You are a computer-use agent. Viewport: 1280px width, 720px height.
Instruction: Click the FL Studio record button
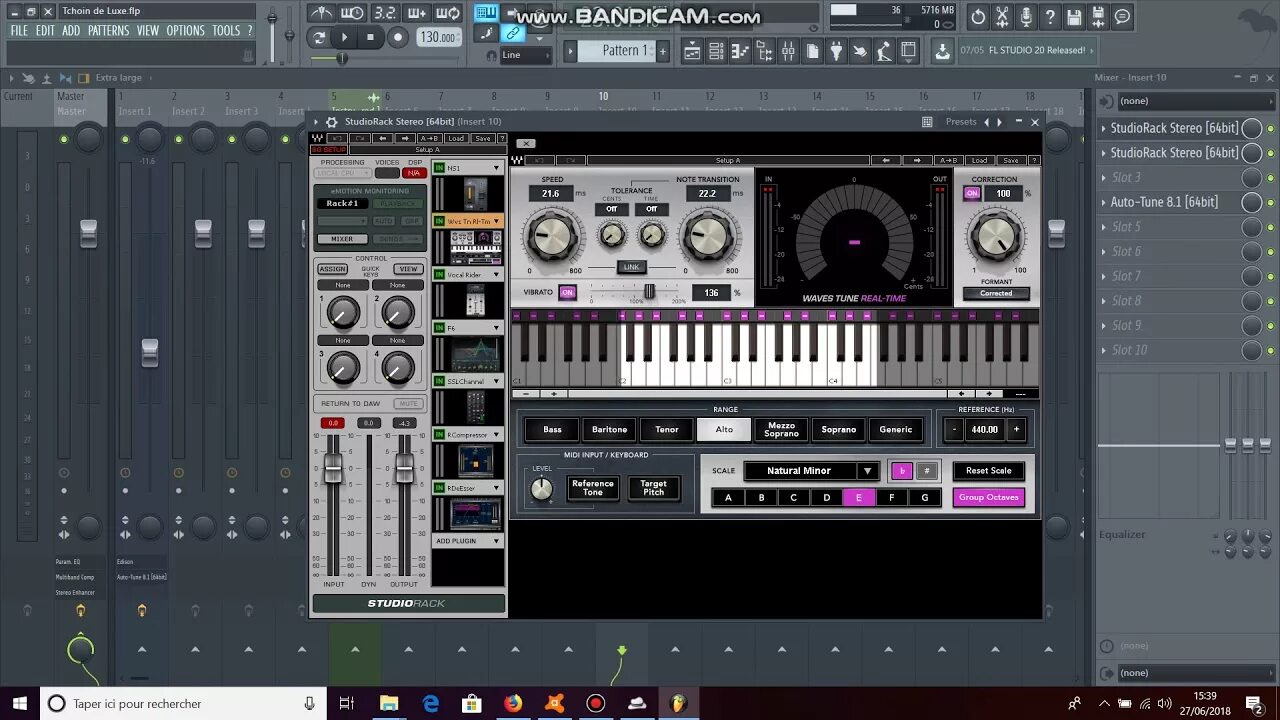(x=398, y=37)
